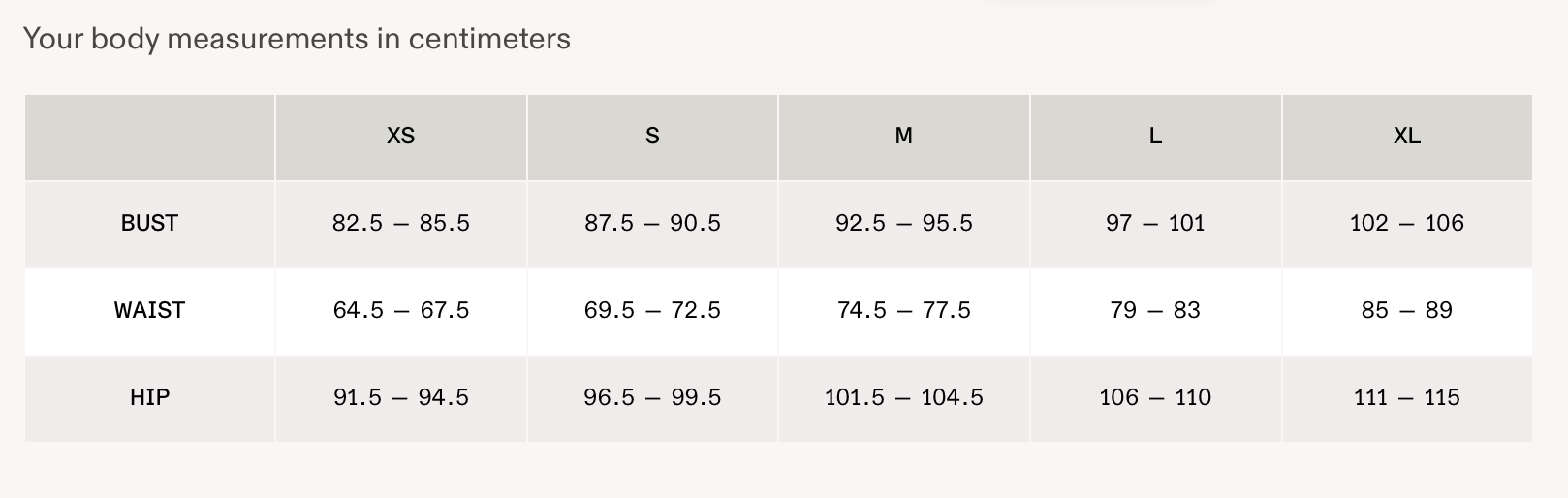Screen dimensions: 1568x498
Task: Select the XS size column header
Action: coord(401,137)
